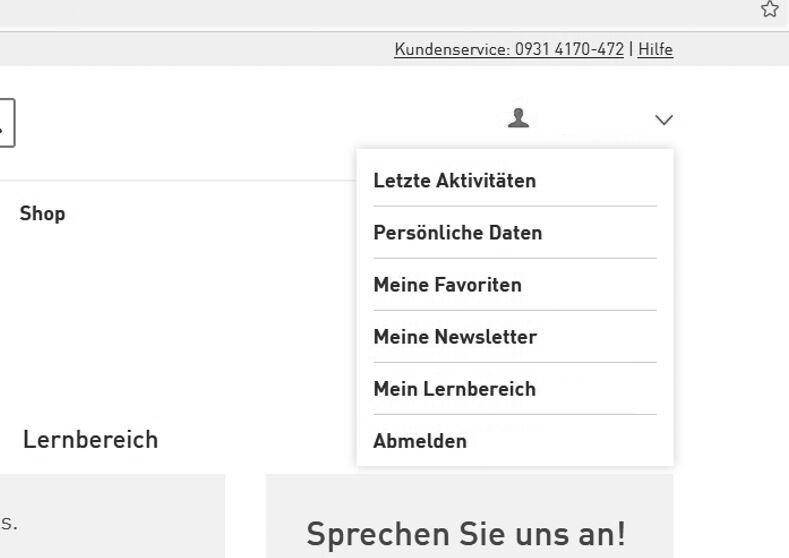Click the empty area below Shop
Screen dimensions: 789x558
(x=150, y=320)
